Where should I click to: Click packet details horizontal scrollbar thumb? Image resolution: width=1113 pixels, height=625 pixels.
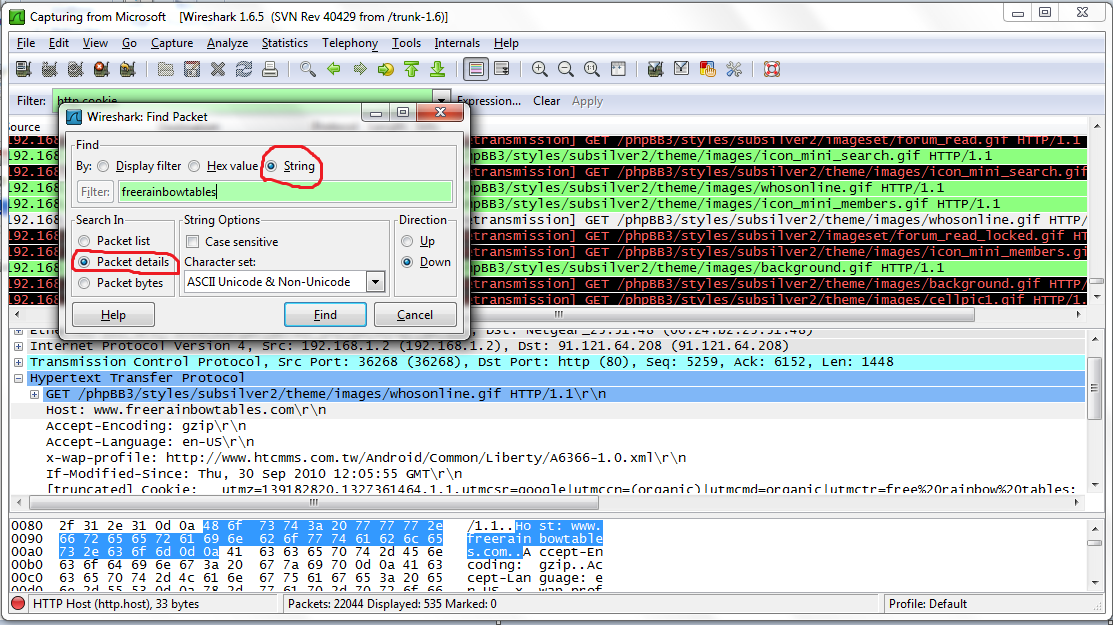point(314,502)
